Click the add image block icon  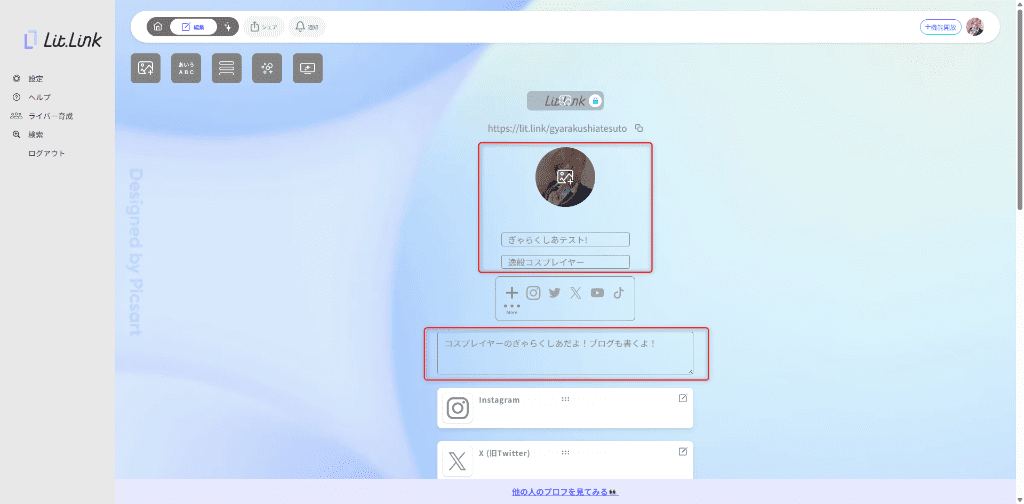point(146,68)
